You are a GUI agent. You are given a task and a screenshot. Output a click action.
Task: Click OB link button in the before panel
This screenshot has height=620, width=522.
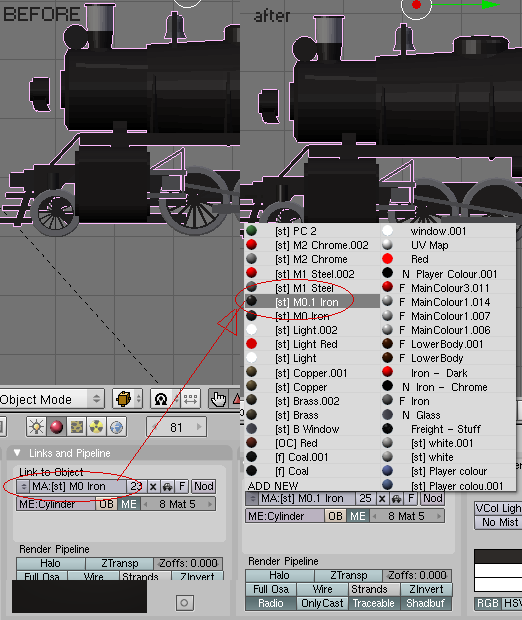tap(106, 504)
